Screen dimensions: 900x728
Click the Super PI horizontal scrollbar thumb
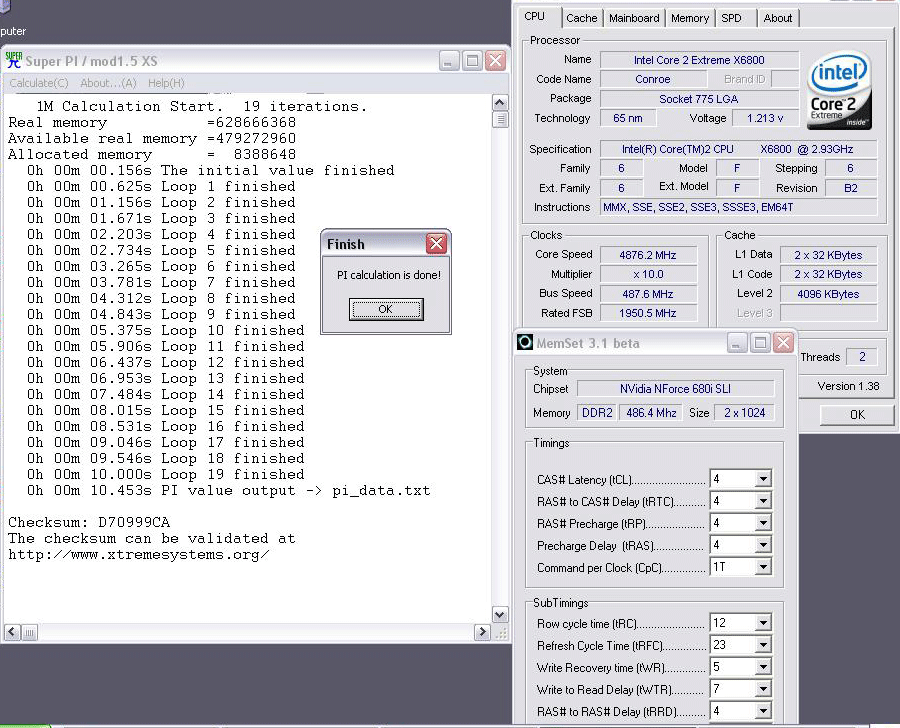coord(30,632)
